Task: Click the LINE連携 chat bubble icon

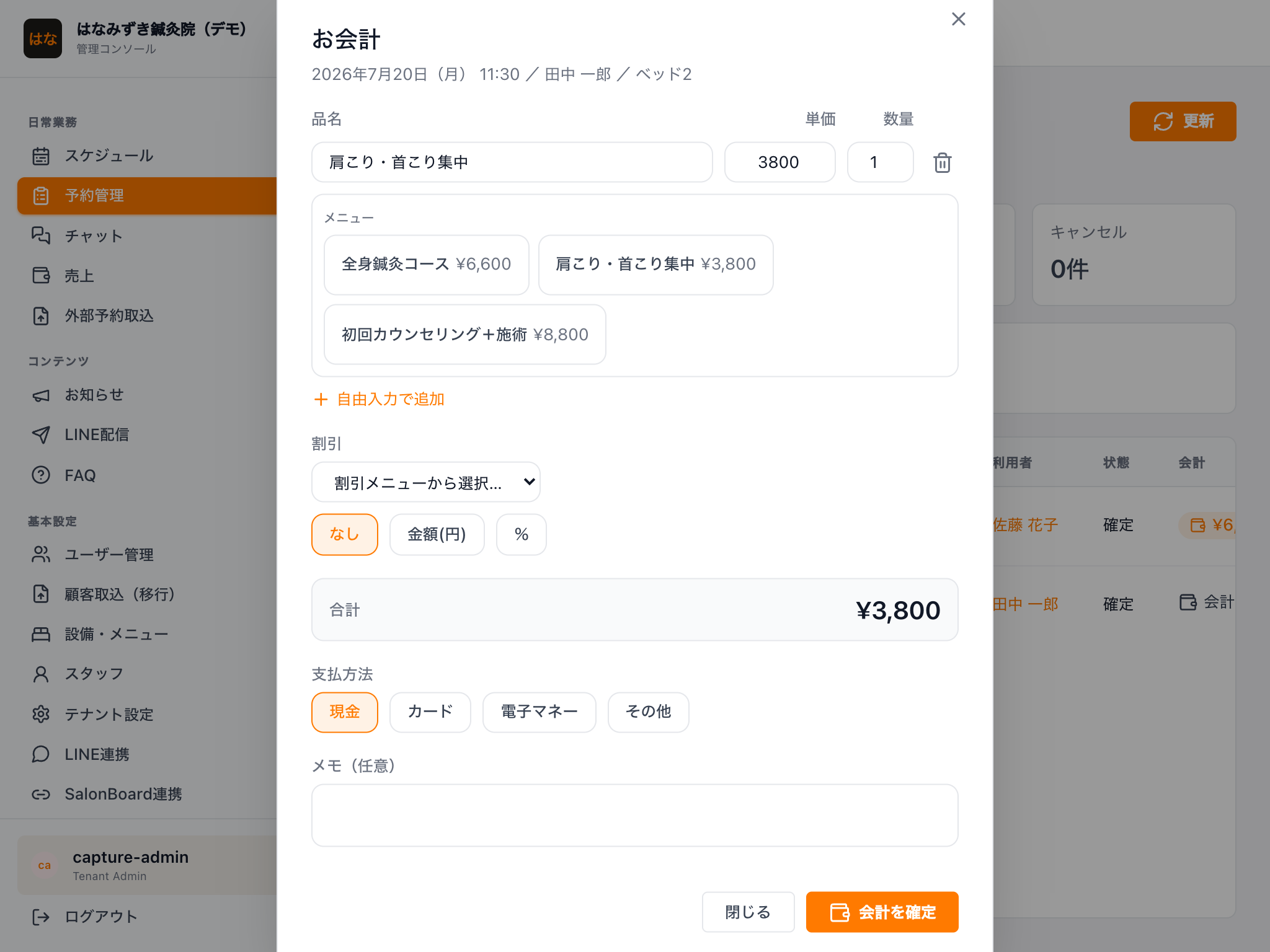Action: (x=41, y=754)
